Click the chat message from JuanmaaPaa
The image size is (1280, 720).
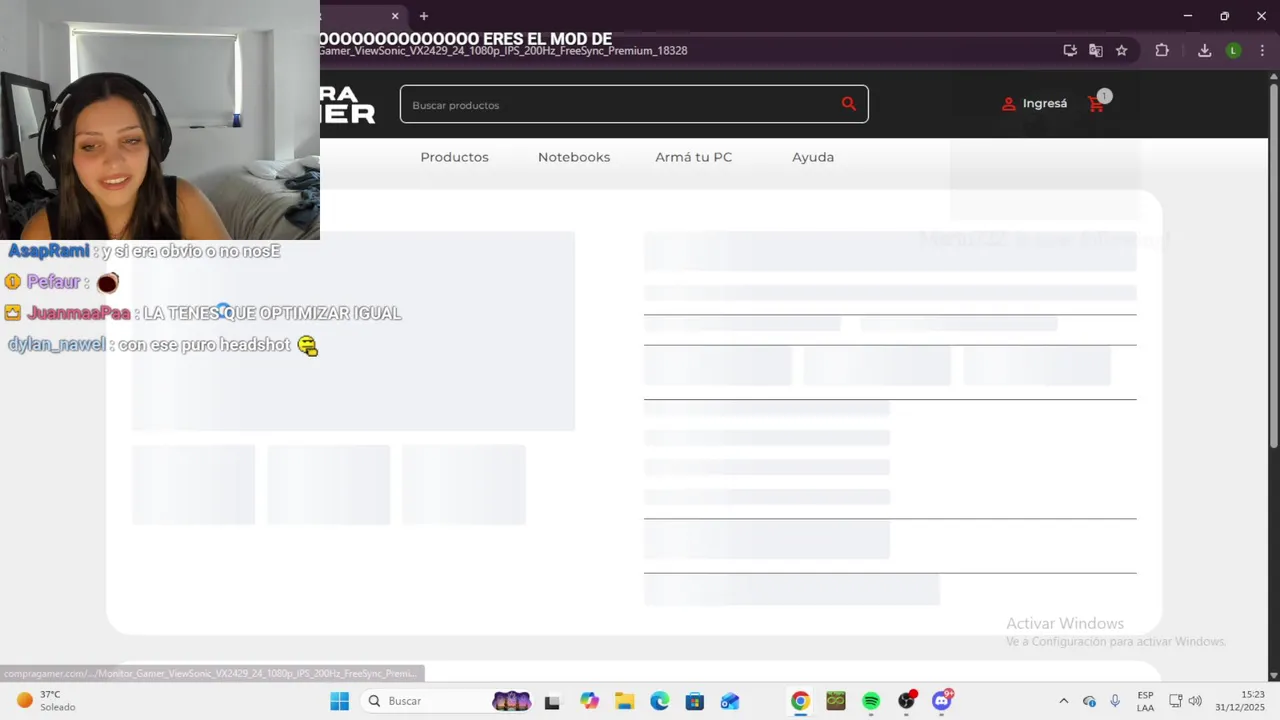click(203, 313)
